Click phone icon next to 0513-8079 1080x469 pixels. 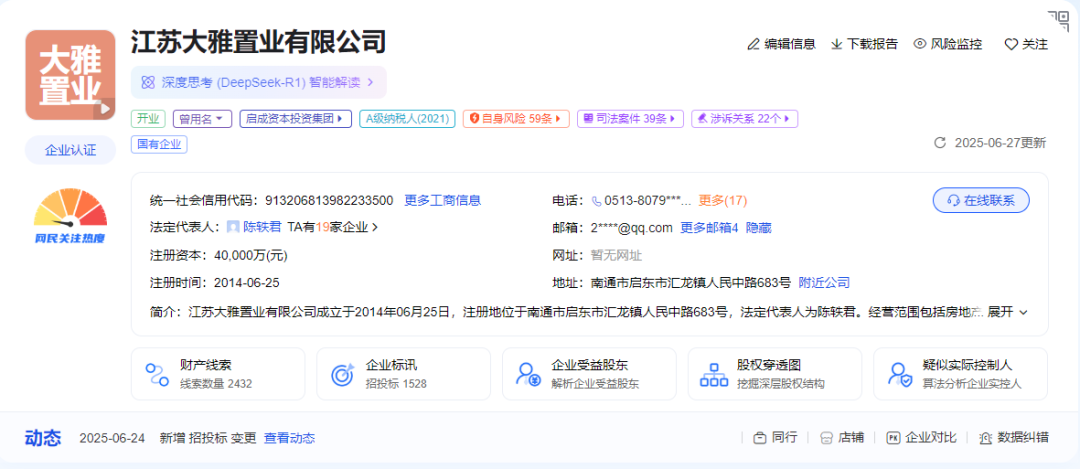click(596, 201)
